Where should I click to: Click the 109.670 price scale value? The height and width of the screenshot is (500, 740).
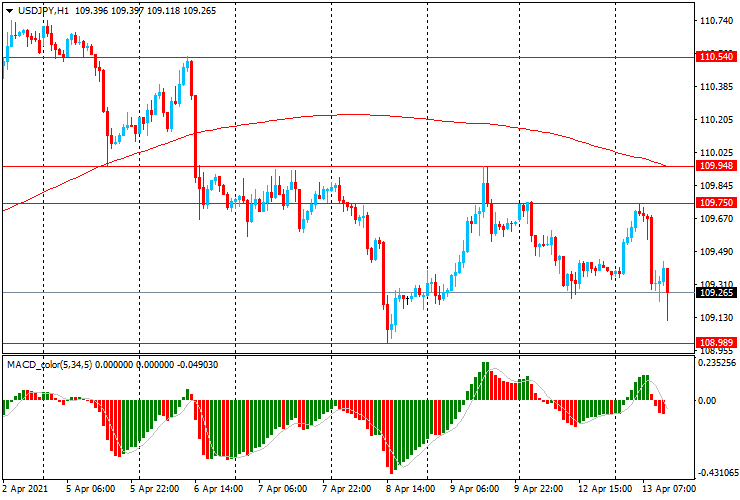[716, 219]
